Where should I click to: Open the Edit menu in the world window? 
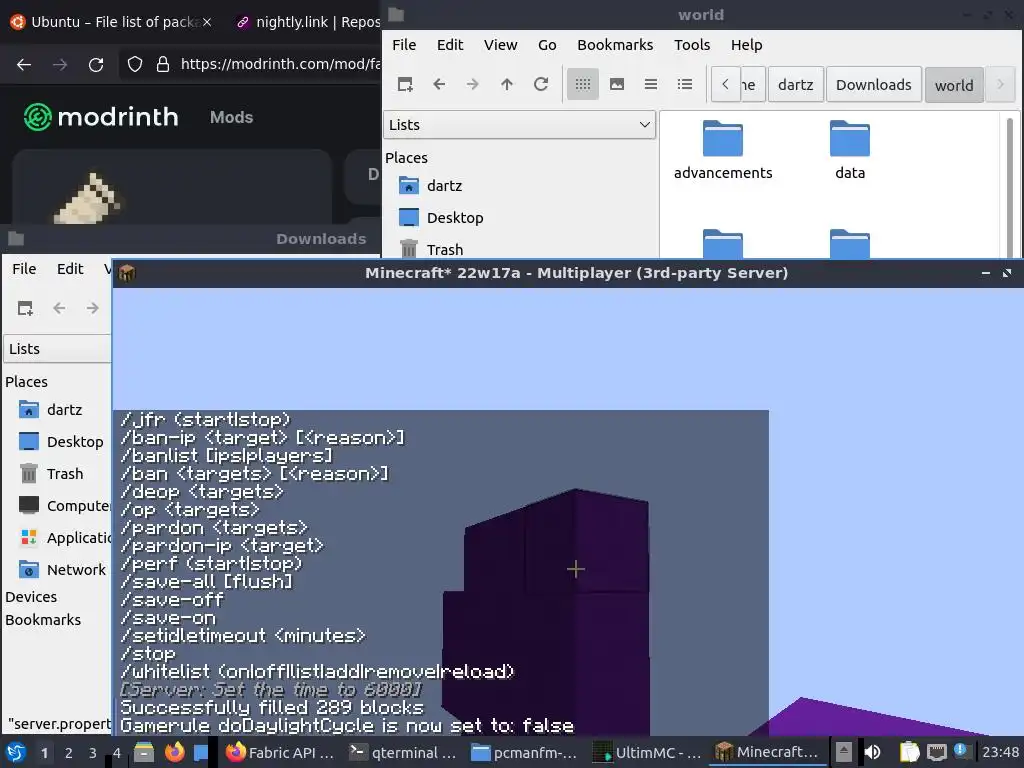tap(449, 44)
